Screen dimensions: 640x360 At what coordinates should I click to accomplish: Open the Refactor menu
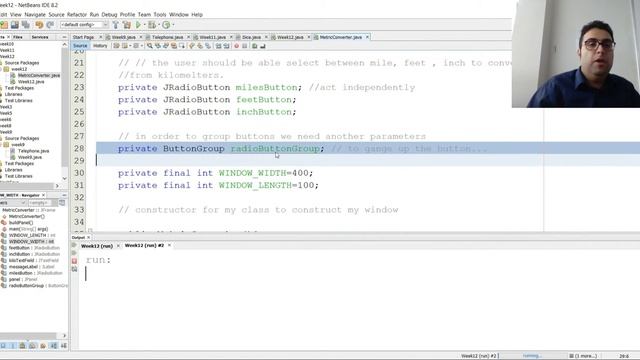[77, 15]
